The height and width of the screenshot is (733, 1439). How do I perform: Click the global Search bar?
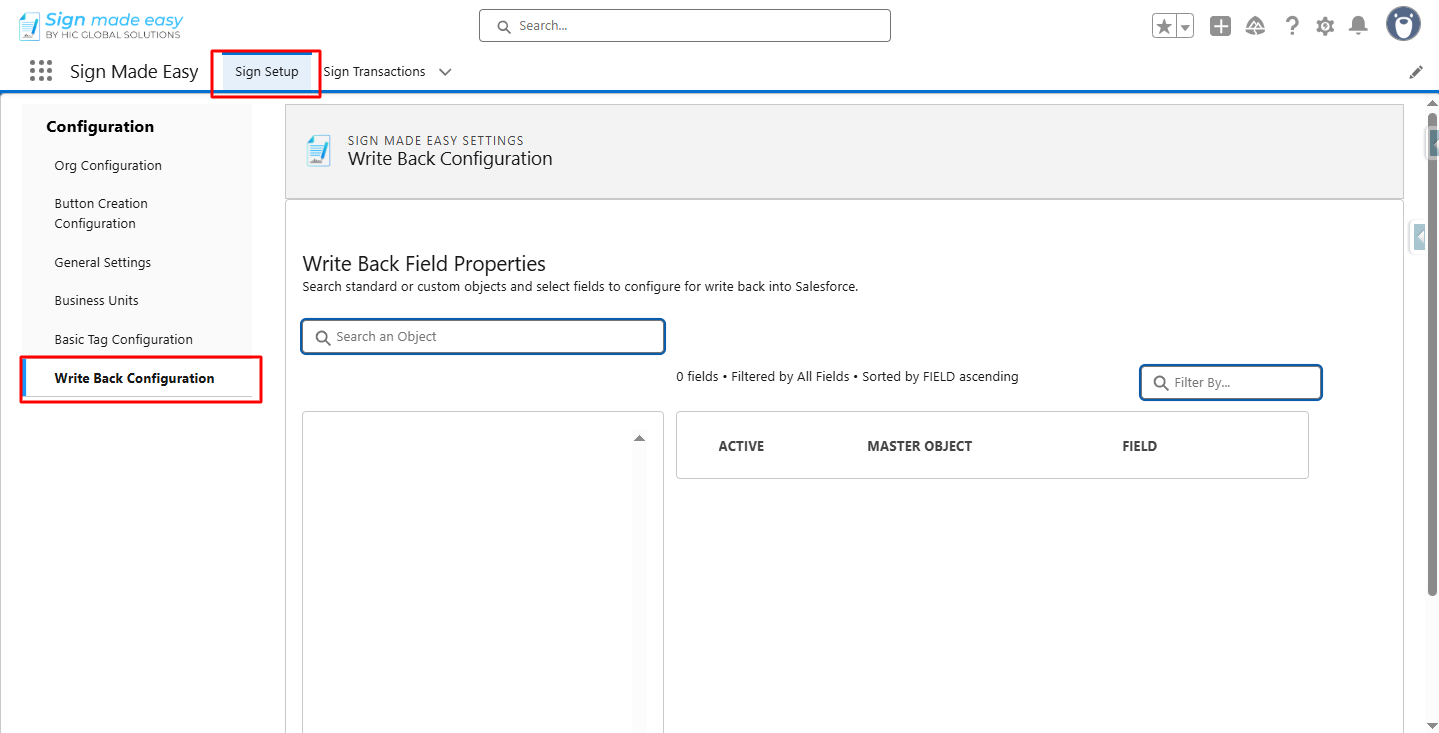pos(685,26)
